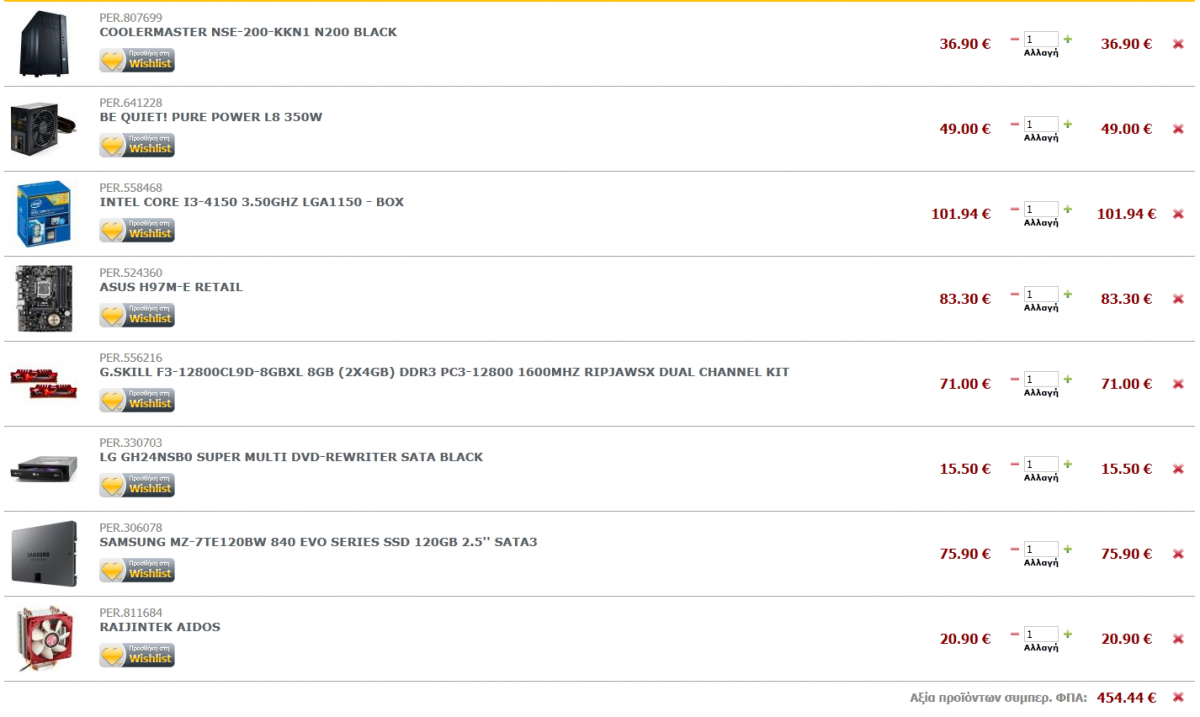Screen dimensions: 1200x717
Task: Decrease quantity of ASUS H97M-E Retail
Action: pyautogui.click(x=1015, y=294)
